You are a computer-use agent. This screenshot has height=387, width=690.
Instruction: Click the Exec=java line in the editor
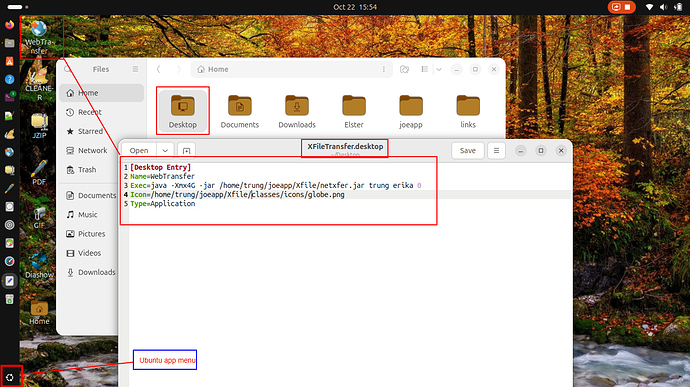[275, 185]
